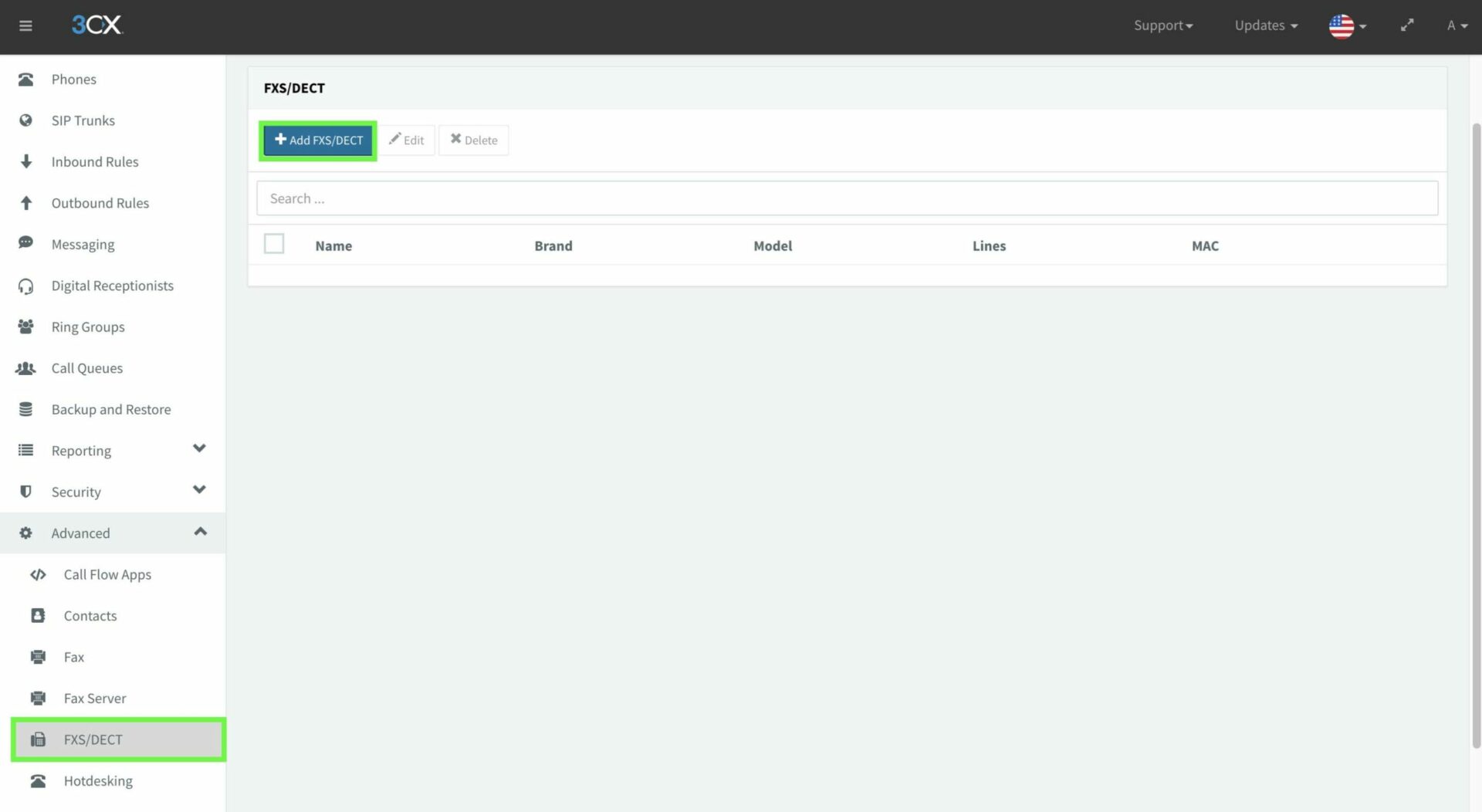Collapse the Advanced section chevron
This screenshot has height=812, width=1482.
pyautogui.click(x=201, y=531)
